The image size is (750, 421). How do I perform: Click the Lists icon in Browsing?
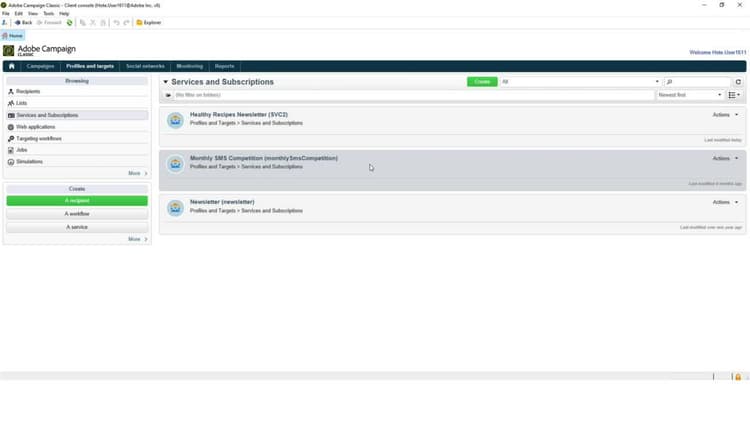(x=11, y=103)
